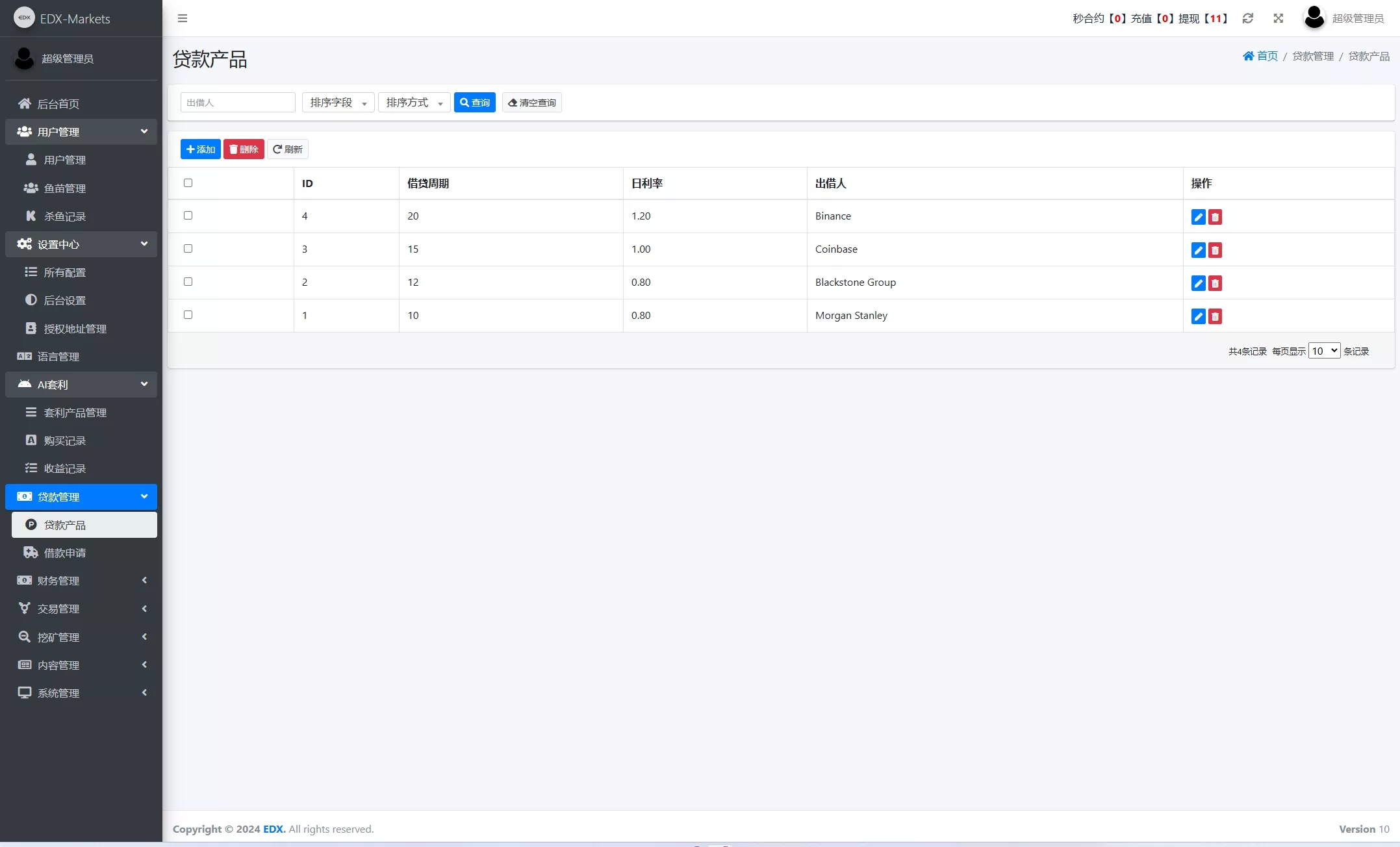Expand the 财务管理 sidebar menu
The image size is (1400, 847).
[x=81, y=581]
